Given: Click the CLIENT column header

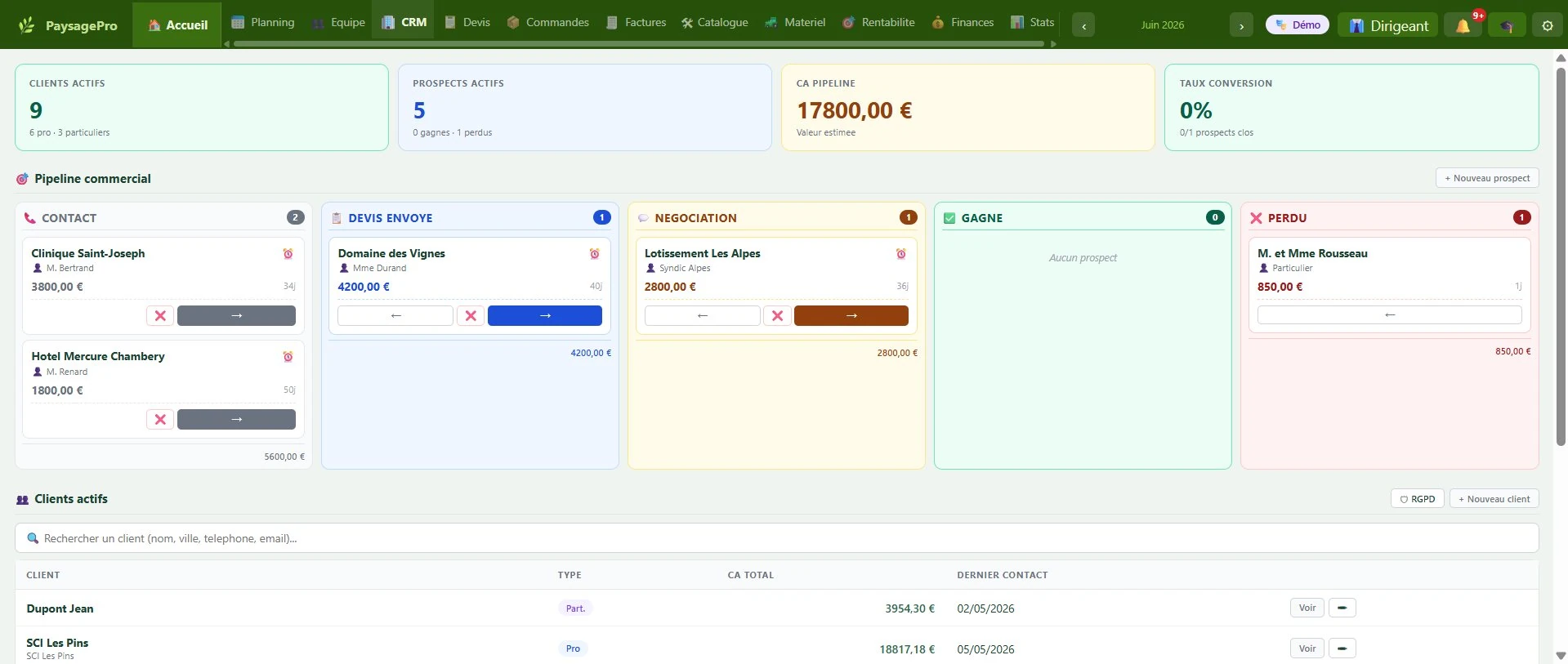Looking at the screenshot, I should pos(43,575).
